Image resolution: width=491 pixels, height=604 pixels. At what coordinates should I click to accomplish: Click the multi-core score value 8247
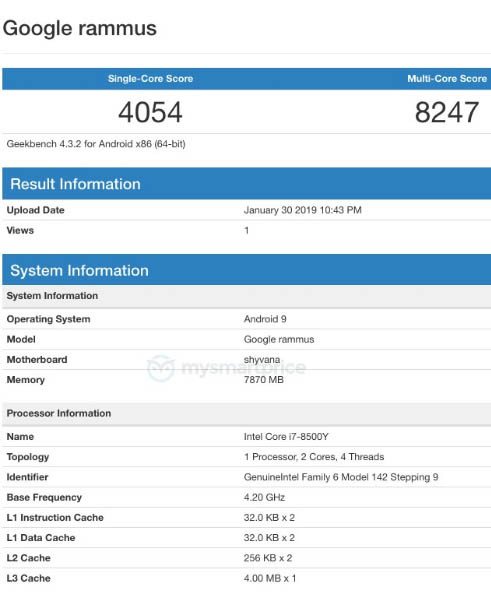(x=447, y=112)
